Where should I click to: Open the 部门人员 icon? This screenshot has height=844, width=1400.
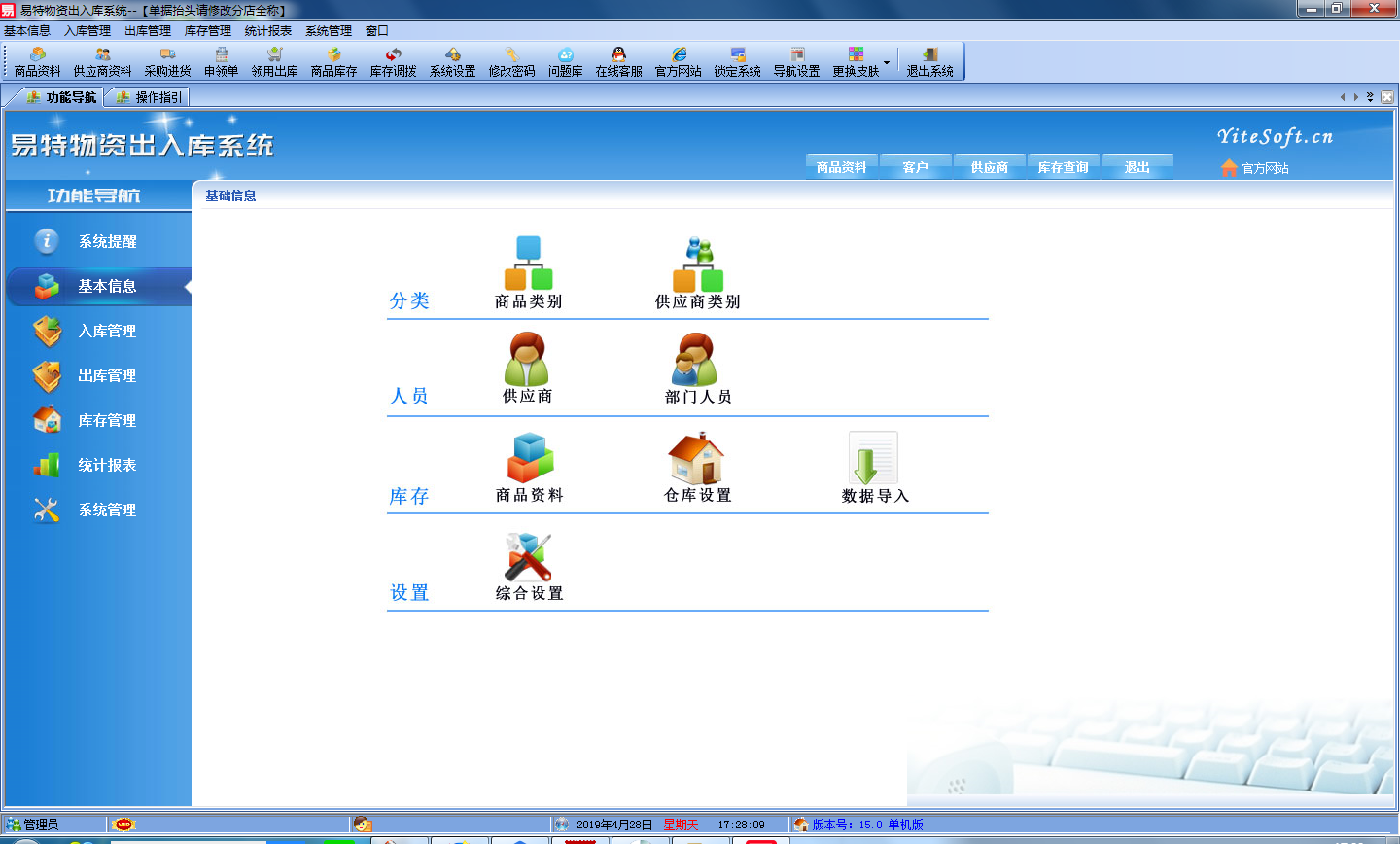698,369
